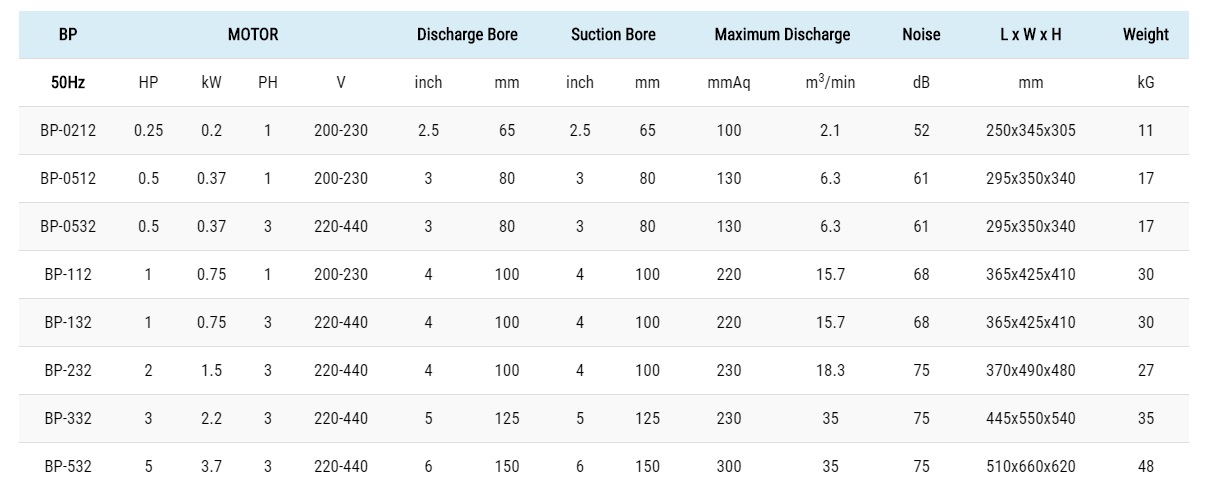Select the 510x660x620 dimensions value

(1030, 466)
